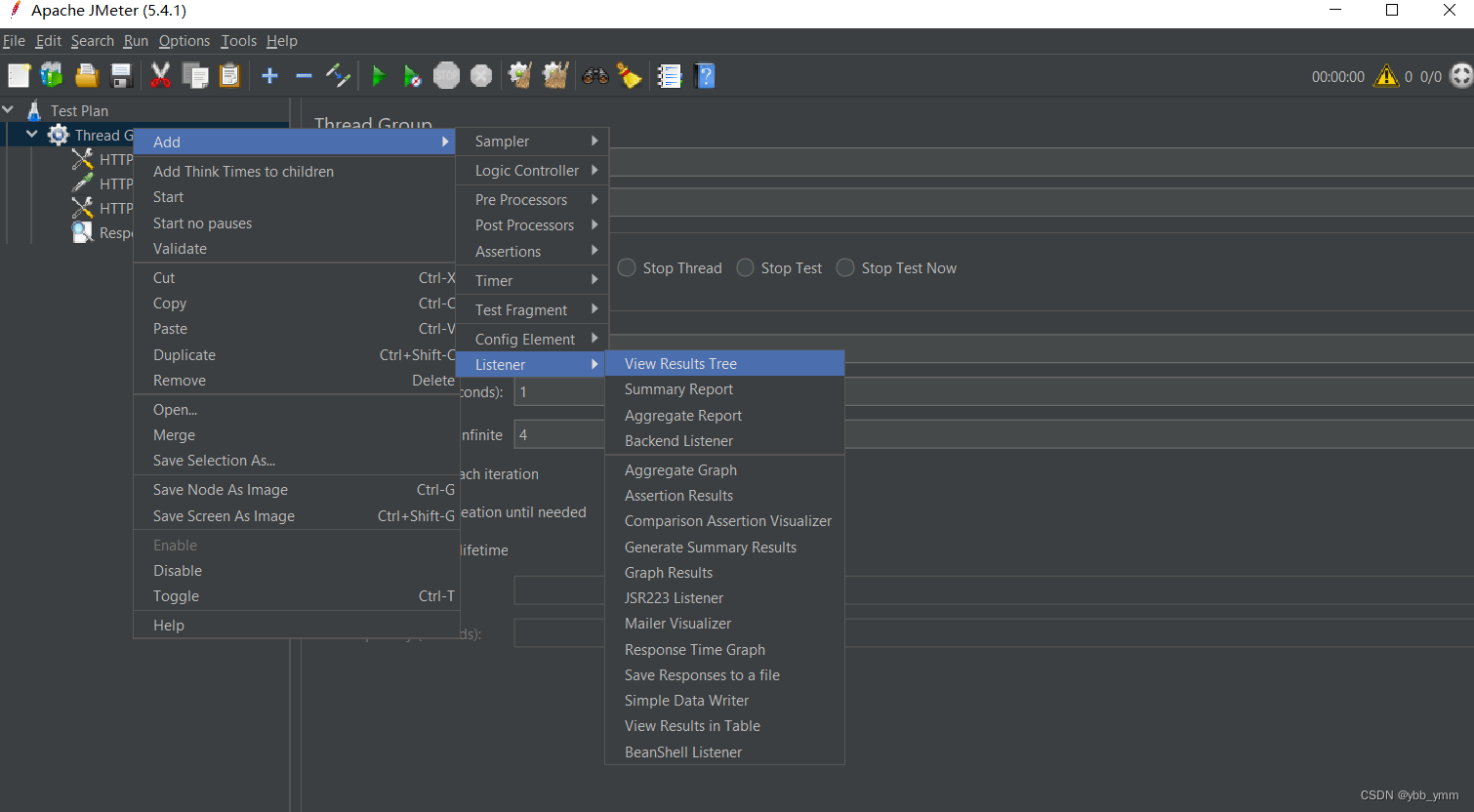The width and height of the screenshot is (1474, 812).
Task: Start the test with green play icon
Action: (379, 76)
